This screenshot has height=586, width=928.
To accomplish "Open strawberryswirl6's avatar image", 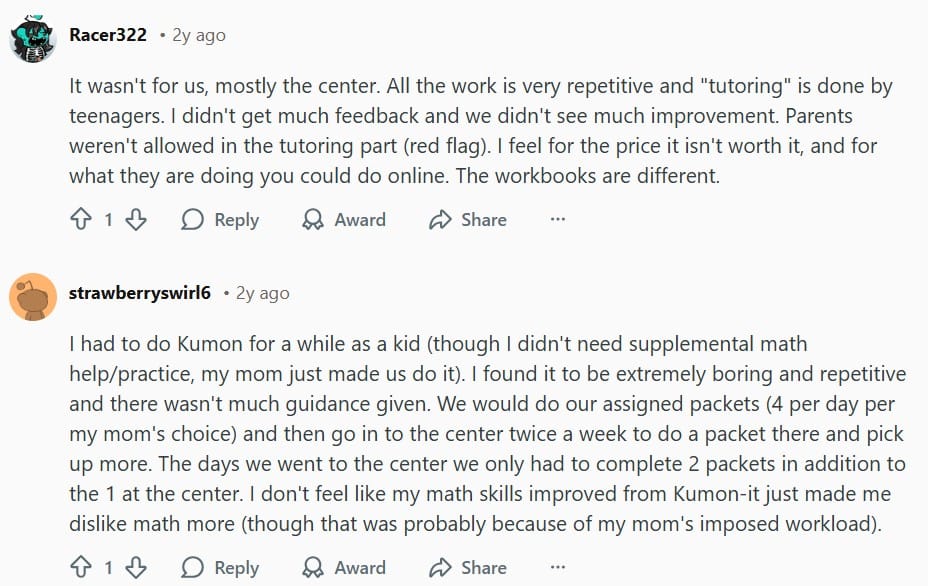I will click(x=33, y=295).
